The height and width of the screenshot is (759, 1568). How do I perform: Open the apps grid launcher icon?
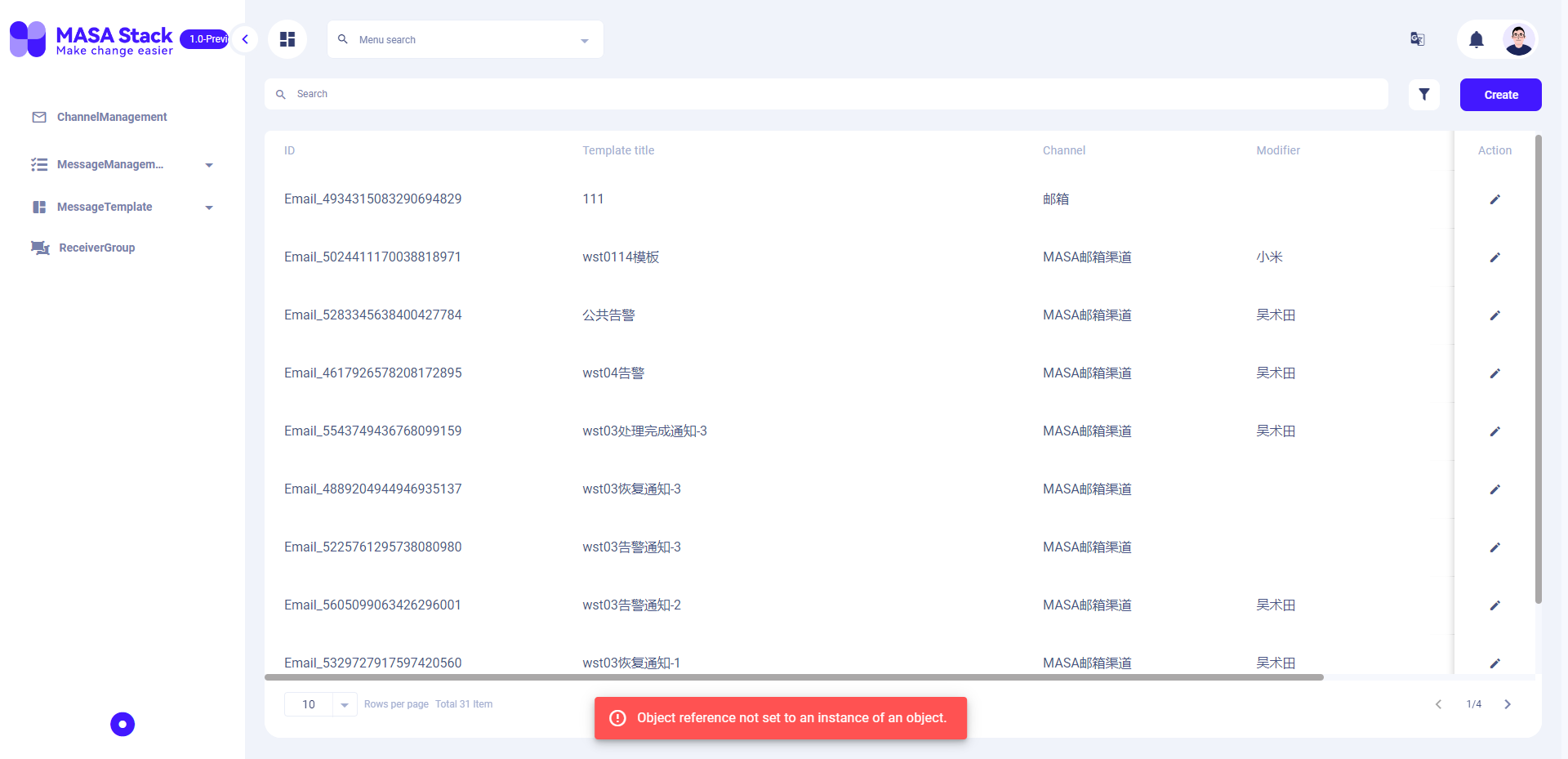(287, 38)
